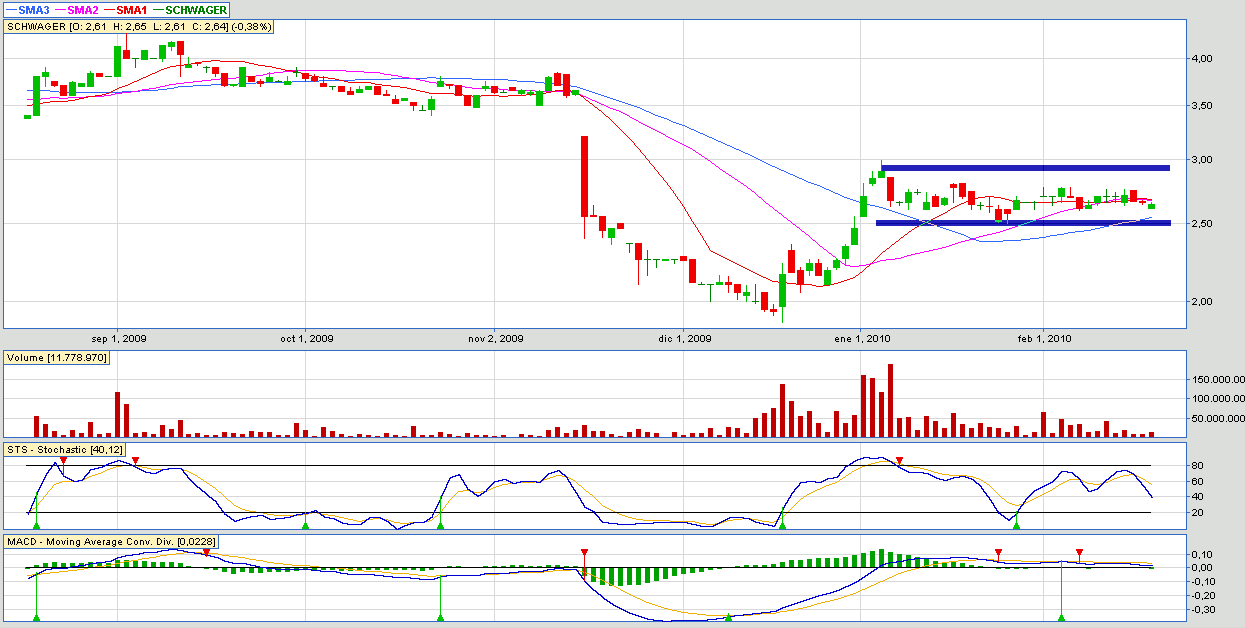The height and width of the screenshot is (628, 1245).
Task: Click the 'feb 1, 2010' date axis label
Action: tap(1044, 339)
